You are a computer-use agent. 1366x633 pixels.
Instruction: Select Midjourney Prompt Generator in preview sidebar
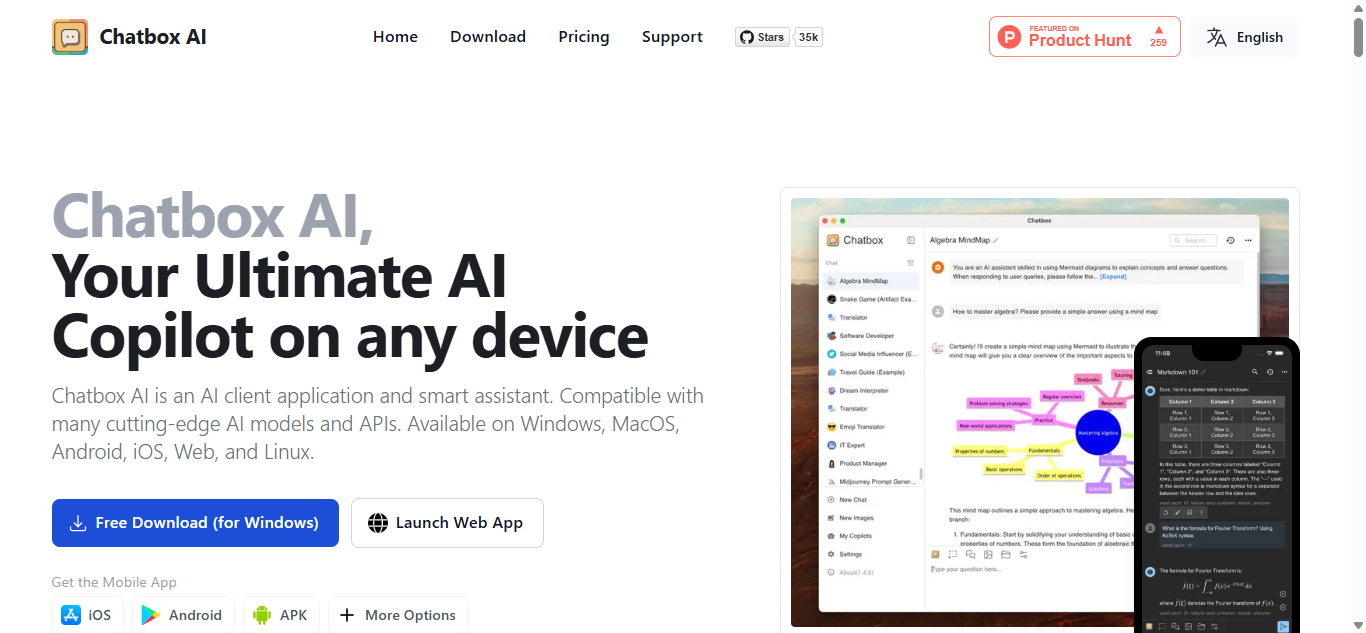871,481
